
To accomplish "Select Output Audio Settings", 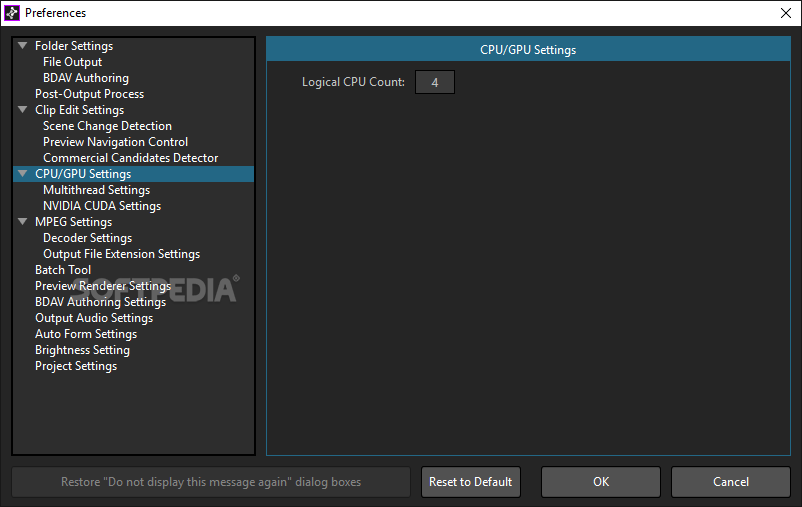I will click(x=94, y=318).
